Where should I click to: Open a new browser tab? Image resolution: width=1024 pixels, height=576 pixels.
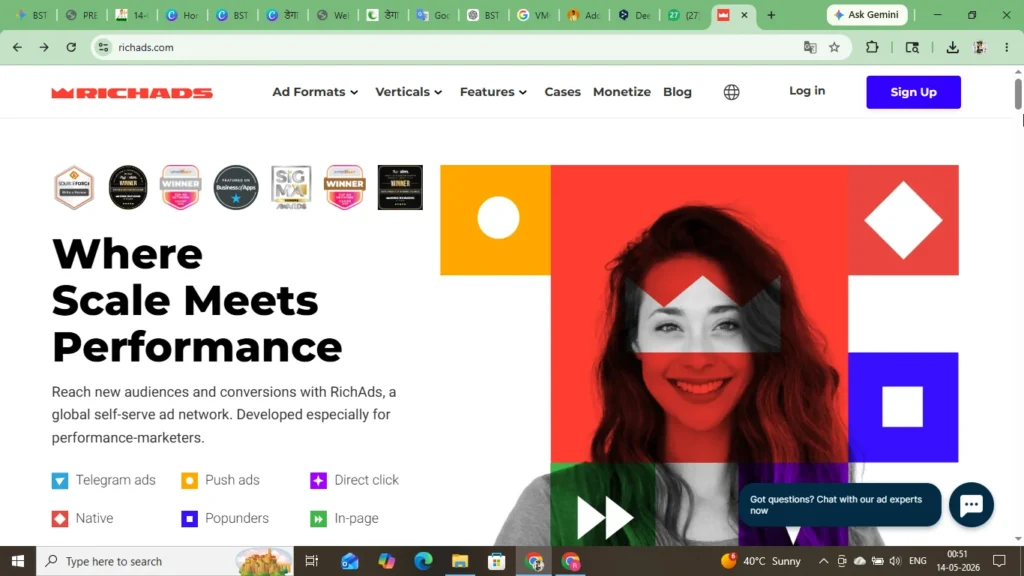click(771, 15)
